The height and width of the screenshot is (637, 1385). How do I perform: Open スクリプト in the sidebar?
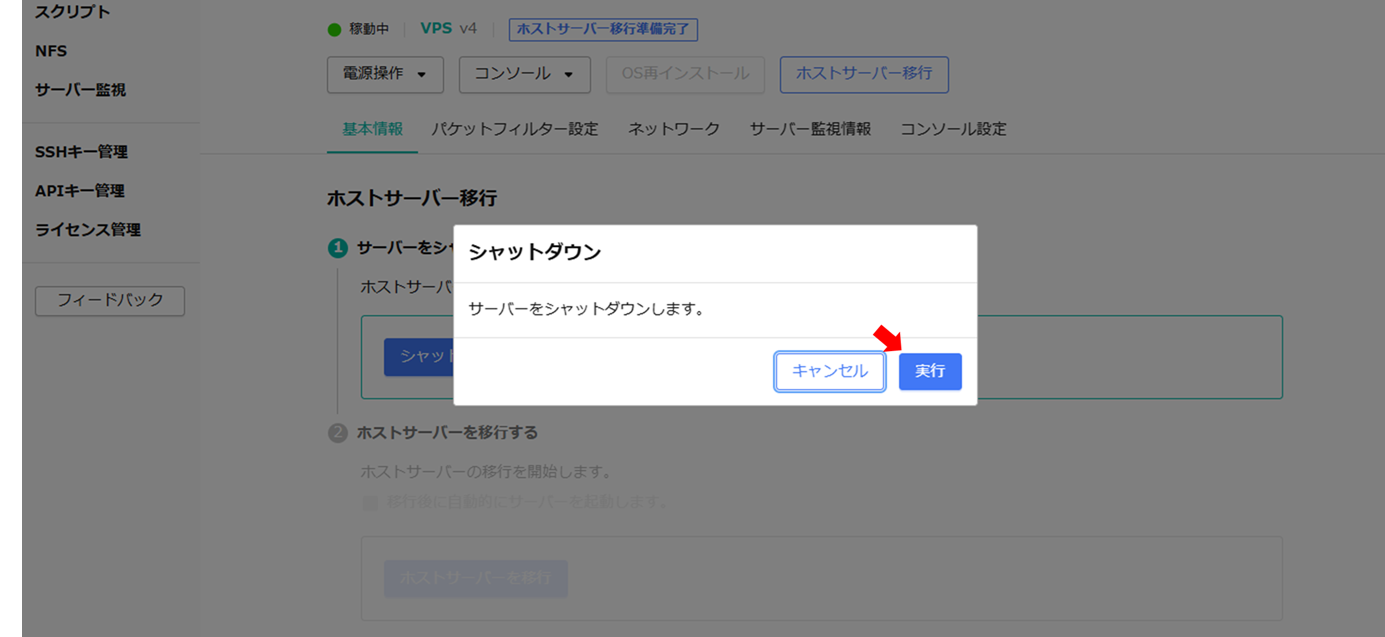click(73, 12)
